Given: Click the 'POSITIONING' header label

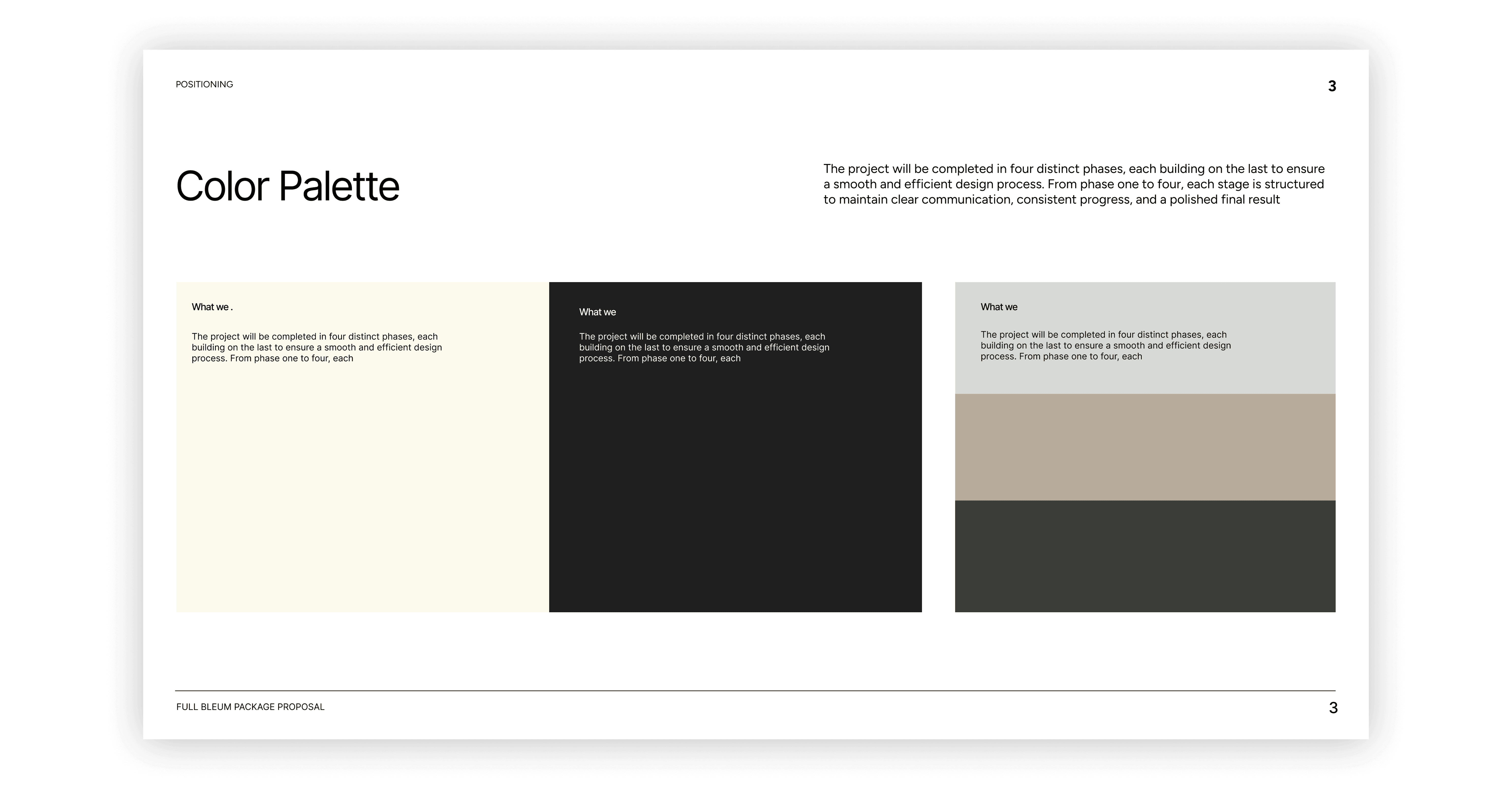Looking at the screenshot, I should coord(204,85).
